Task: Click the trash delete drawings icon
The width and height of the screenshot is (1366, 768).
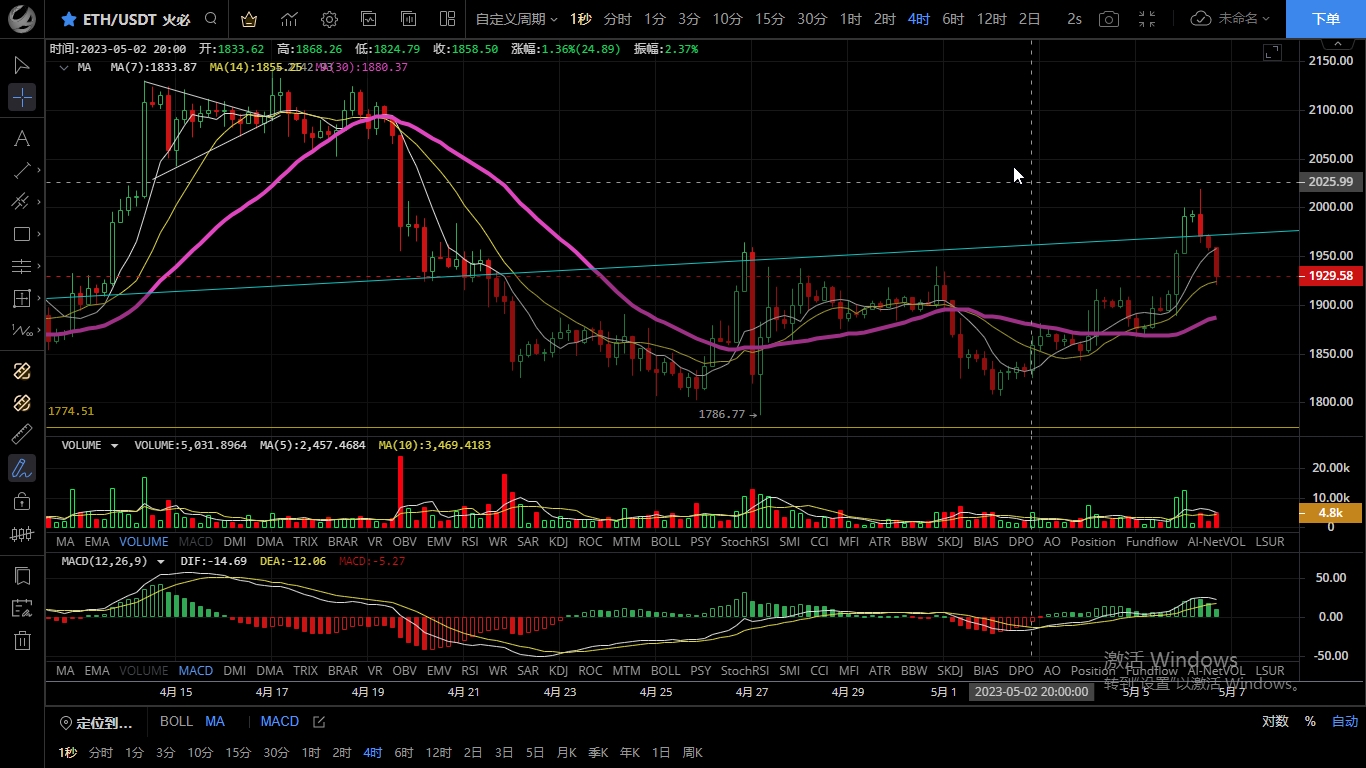Action: click(22, 641)
